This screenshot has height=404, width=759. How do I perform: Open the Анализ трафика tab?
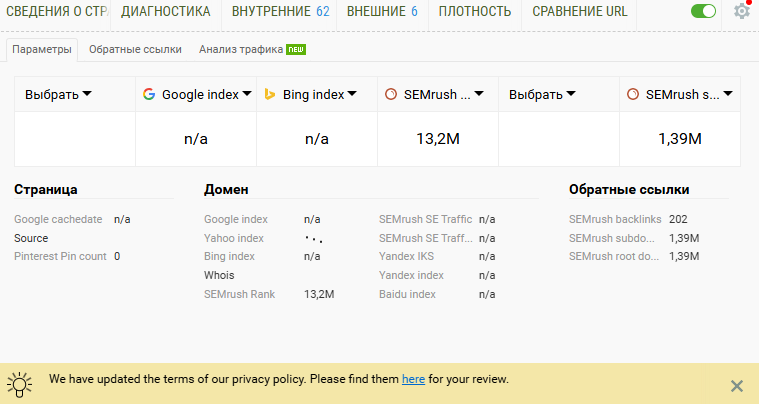[241, 49]
